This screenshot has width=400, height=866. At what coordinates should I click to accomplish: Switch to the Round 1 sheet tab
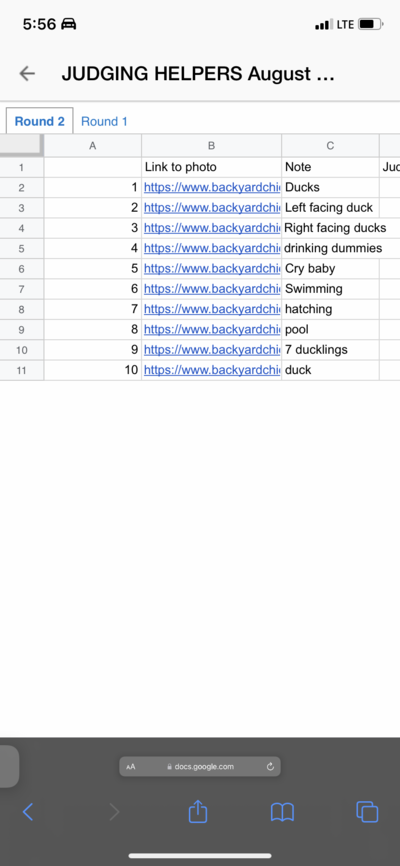tap(104, 122)
